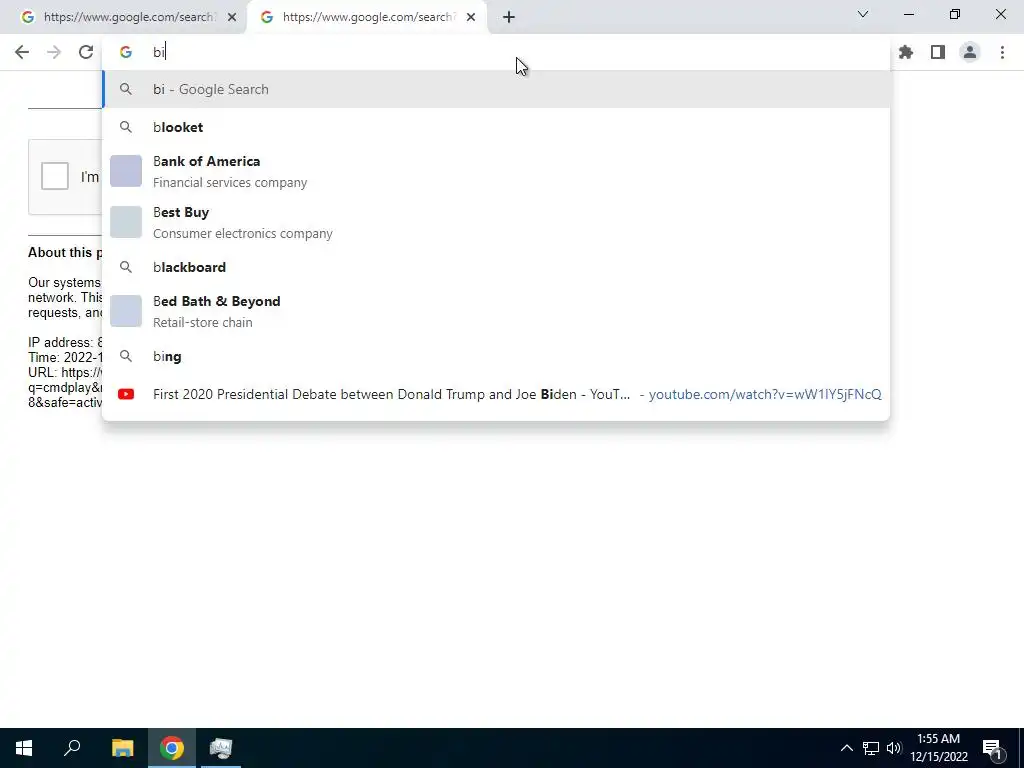The height and width of the screenshot is (768, 1024).
Task: Open the notification center icon
Action: coord(992,749)
